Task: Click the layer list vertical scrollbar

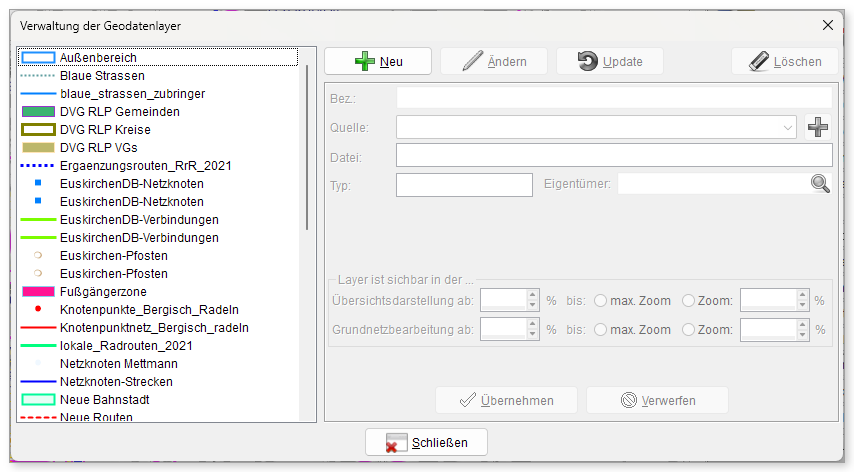Action: (307, 147)
